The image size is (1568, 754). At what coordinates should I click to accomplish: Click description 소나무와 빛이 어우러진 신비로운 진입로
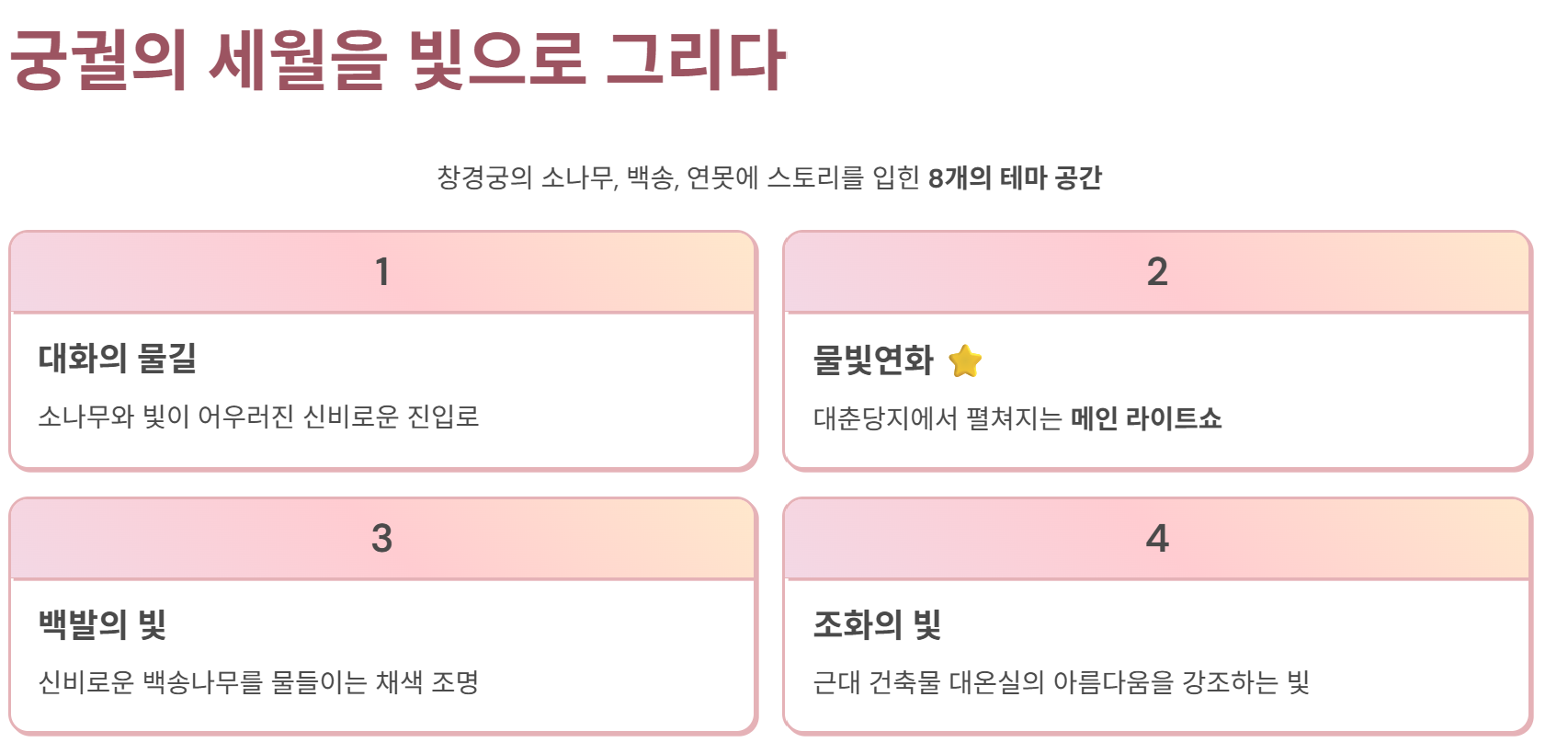(x=258, y=417)
